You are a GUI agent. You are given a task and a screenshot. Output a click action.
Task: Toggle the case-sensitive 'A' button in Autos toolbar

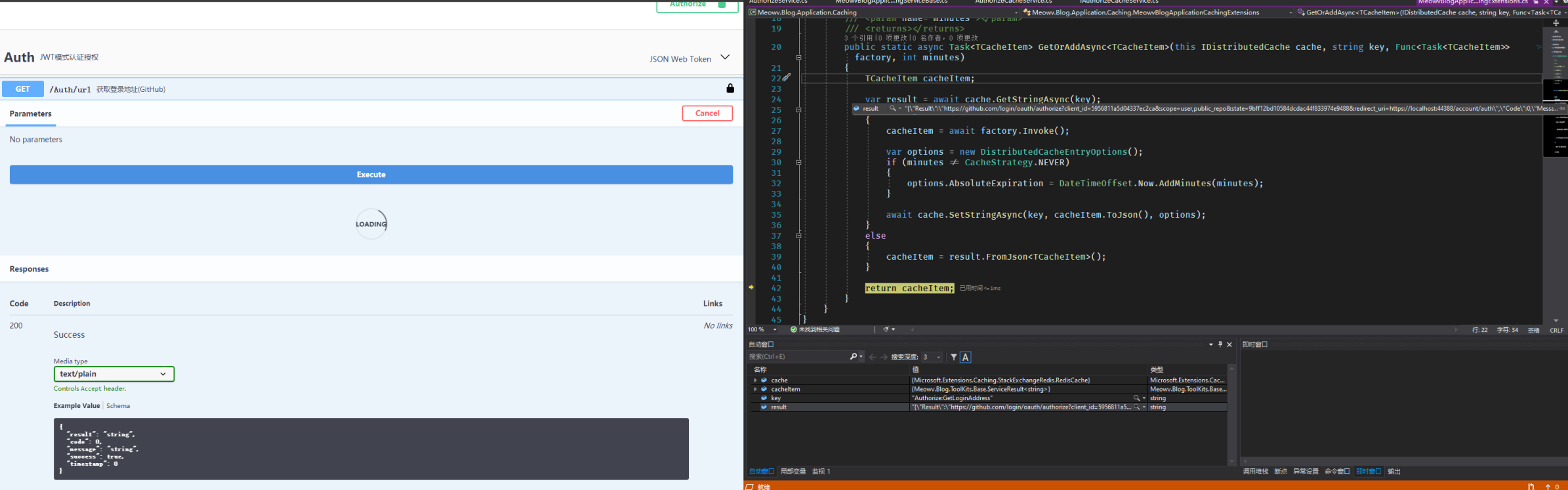965,357
